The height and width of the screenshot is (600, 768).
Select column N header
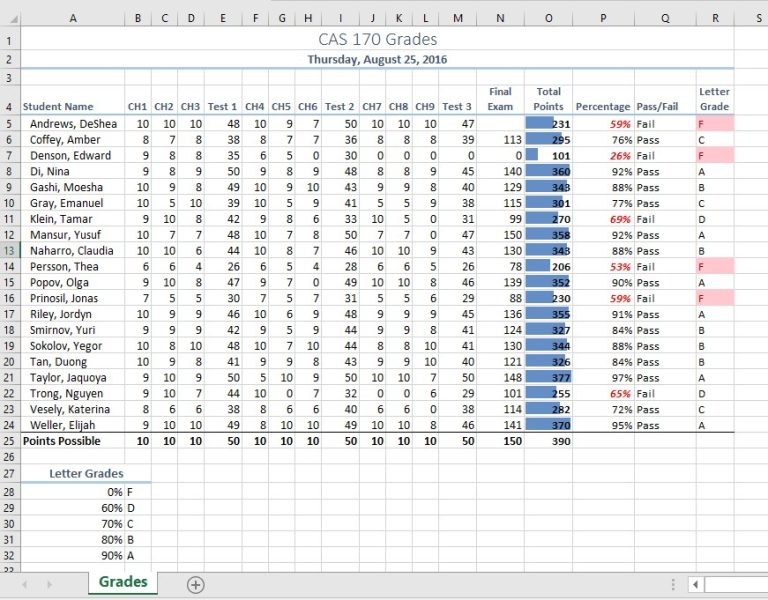(500, 19)
